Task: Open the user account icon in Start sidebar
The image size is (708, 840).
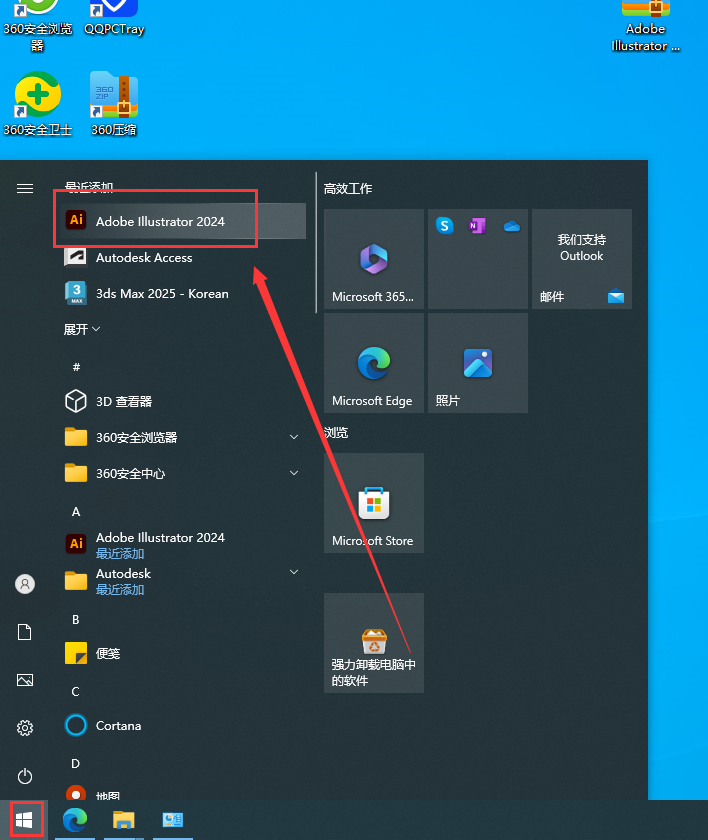Action: (25, 583)
